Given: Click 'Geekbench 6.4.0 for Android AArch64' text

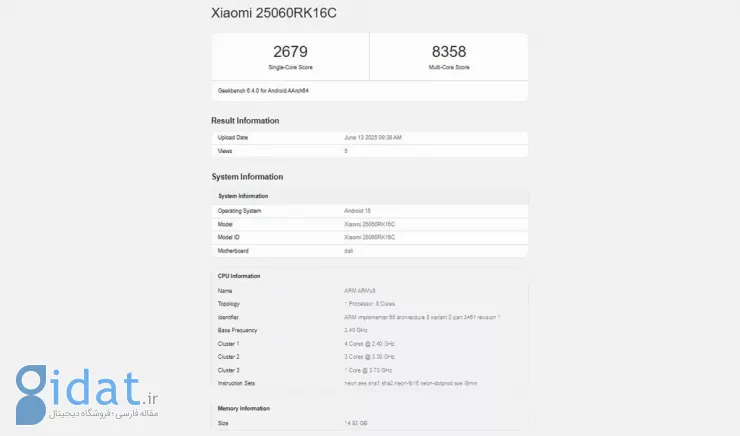Looking at the screenshot, I should [263, 91].
